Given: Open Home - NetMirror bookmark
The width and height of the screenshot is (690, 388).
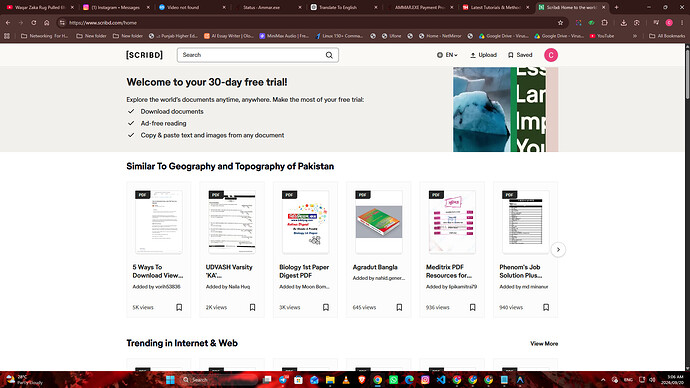Looking at the screenshot, I should [x=440, y=36].
